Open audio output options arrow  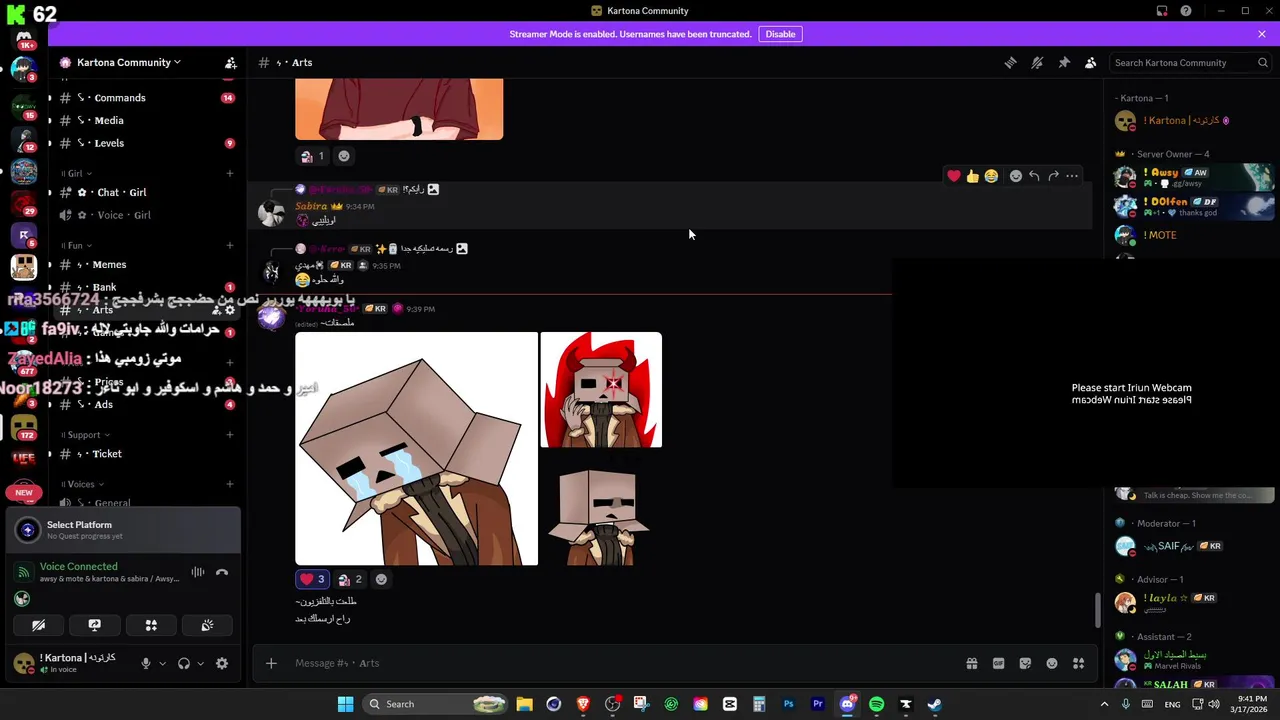coord(200,663)
